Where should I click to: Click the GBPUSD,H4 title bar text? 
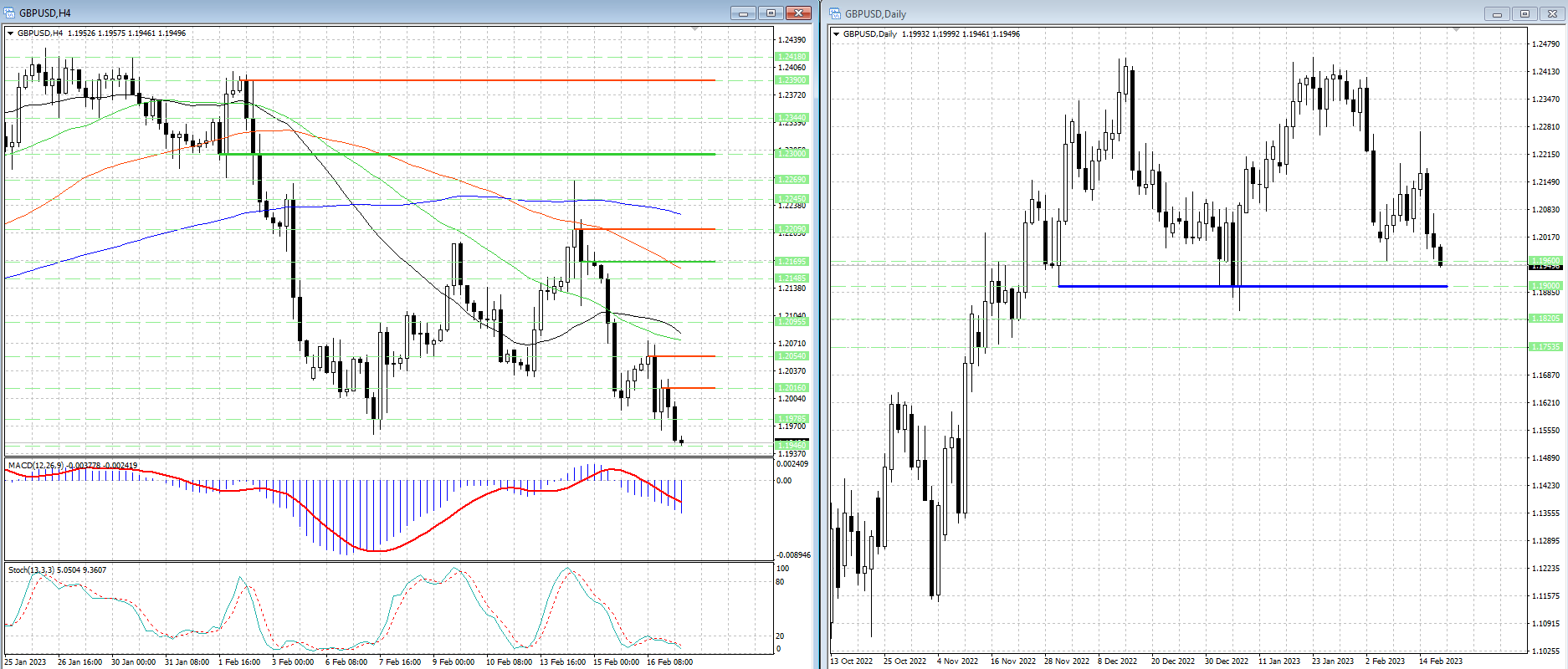[x=45, y=13]
